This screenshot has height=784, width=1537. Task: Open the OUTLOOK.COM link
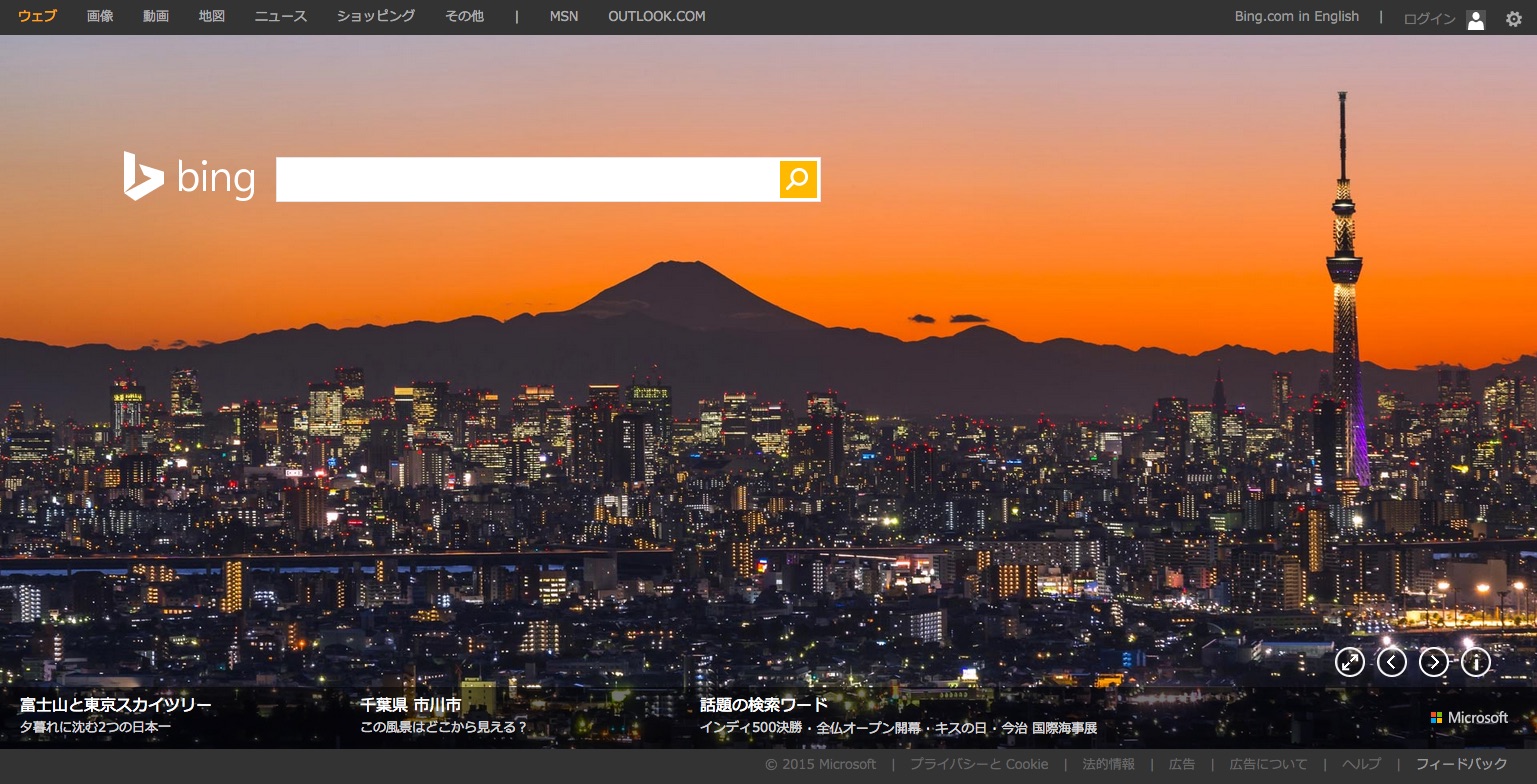click(656, 17)
